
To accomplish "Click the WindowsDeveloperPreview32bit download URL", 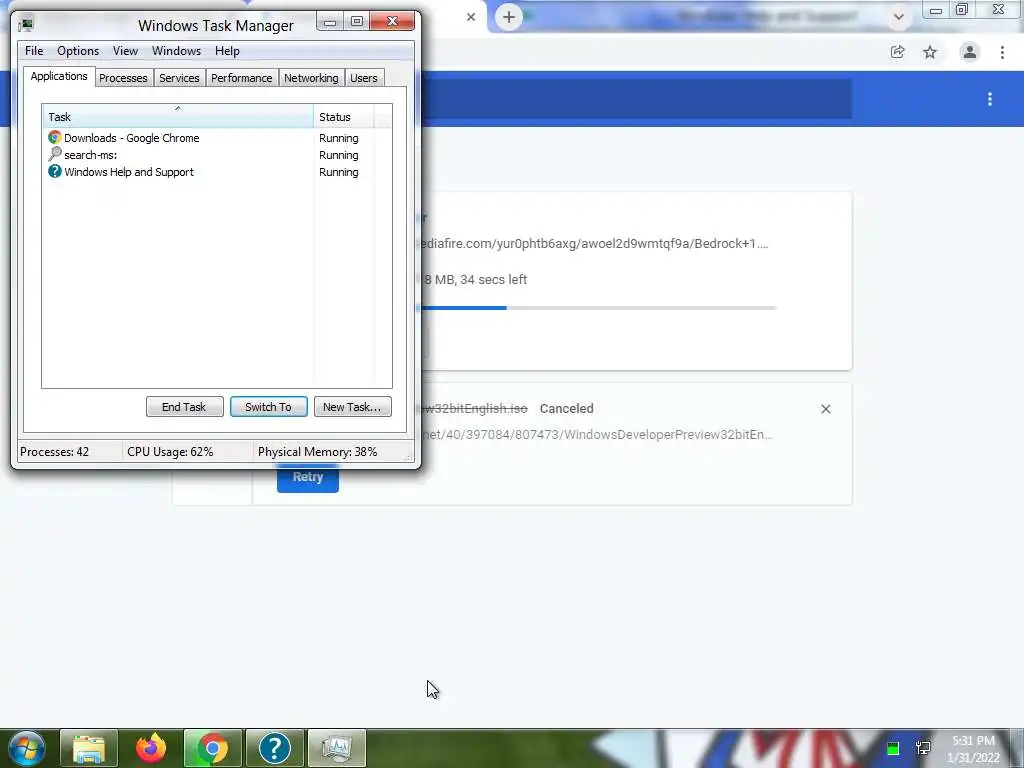I will 597,434.
